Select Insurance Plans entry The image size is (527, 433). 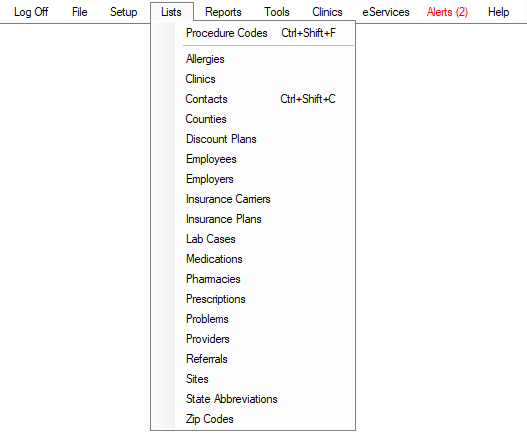click(x=253, y=219)
